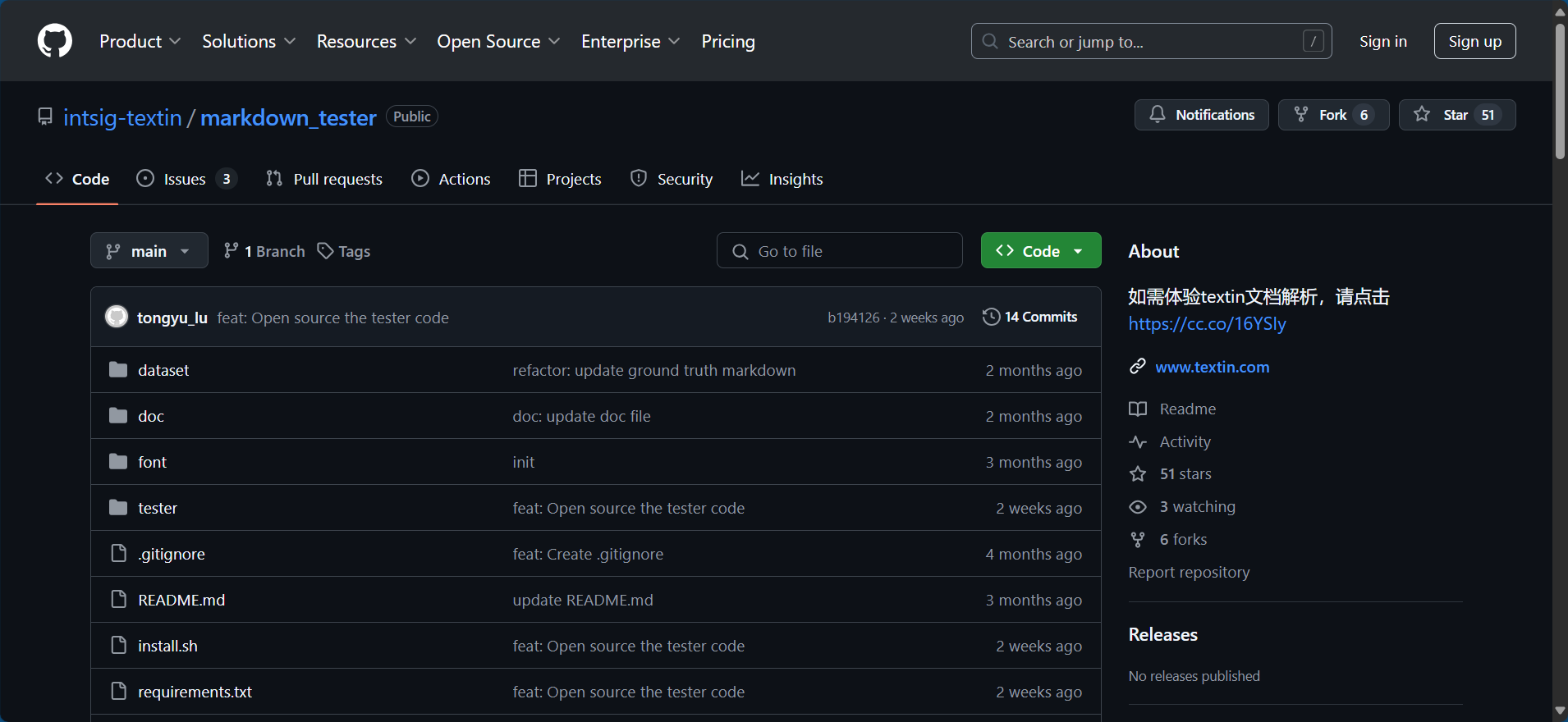This screenshot has width=1568, height=722.
Task: Click tongyu_lu avatar image
Action: point(117,317)
